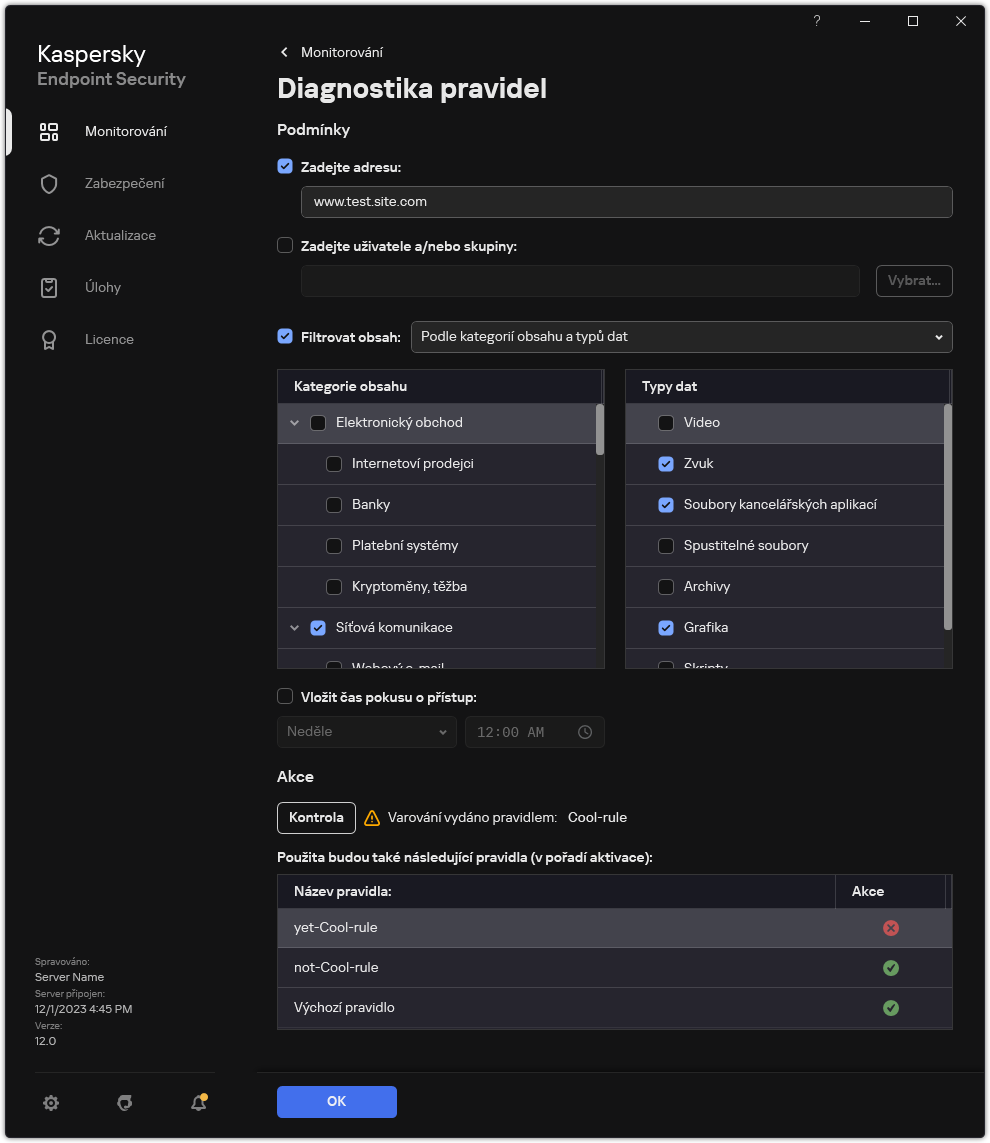The width and height of the screenshot is (990, 1143).
Task: Select the Aktualizace sidebar icon
Action: [49, 235]
